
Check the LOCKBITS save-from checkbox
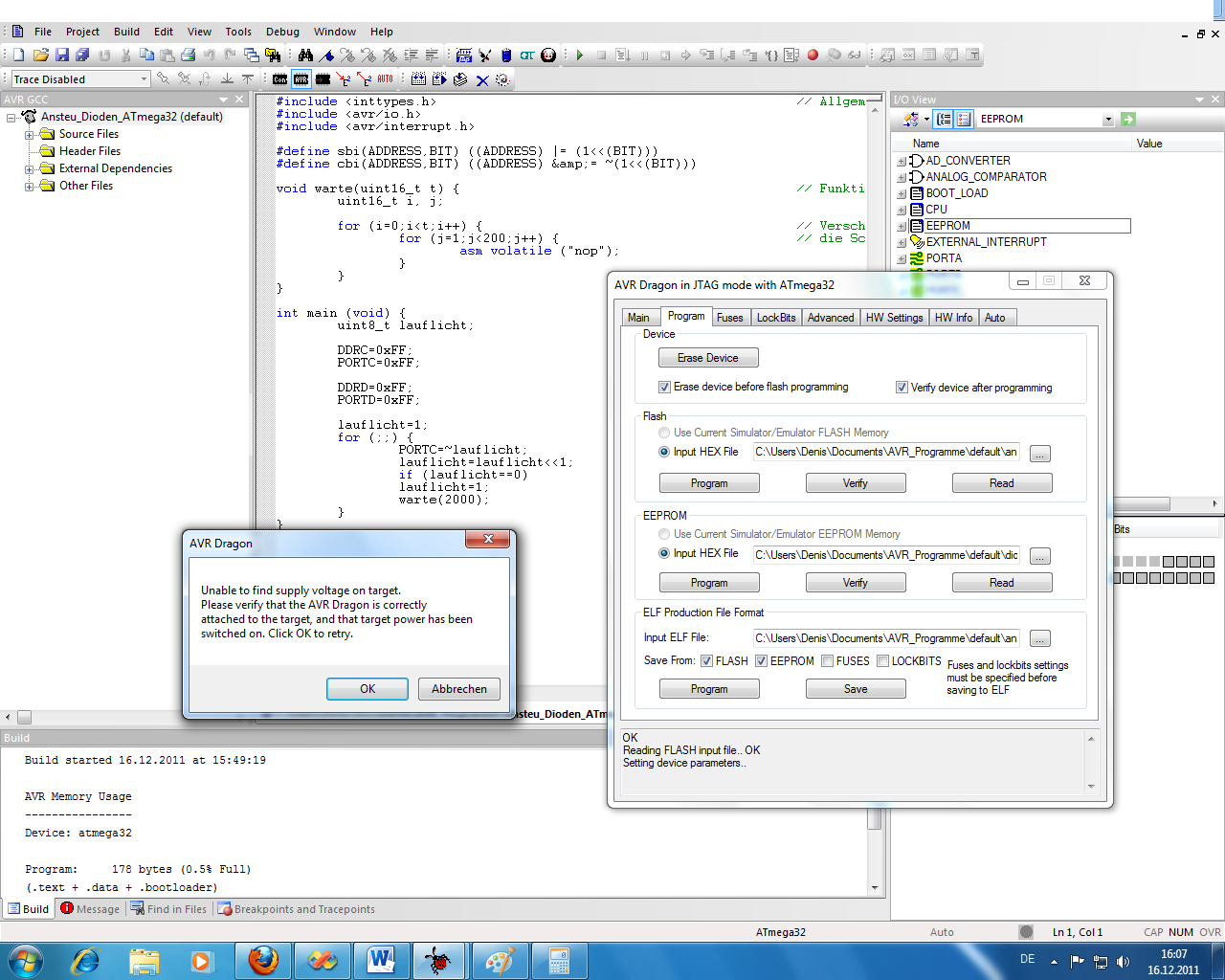pos(882,660)
